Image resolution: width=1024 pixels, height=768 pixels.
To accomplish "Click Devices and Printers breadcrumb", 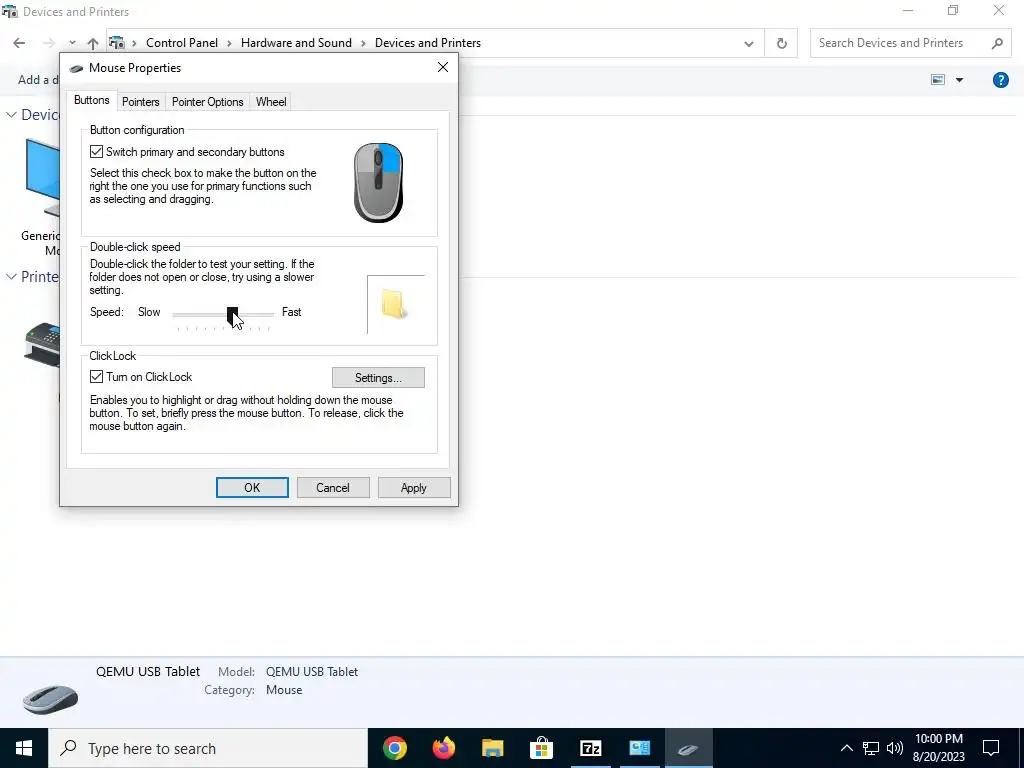I will click(x=428, y=43).
